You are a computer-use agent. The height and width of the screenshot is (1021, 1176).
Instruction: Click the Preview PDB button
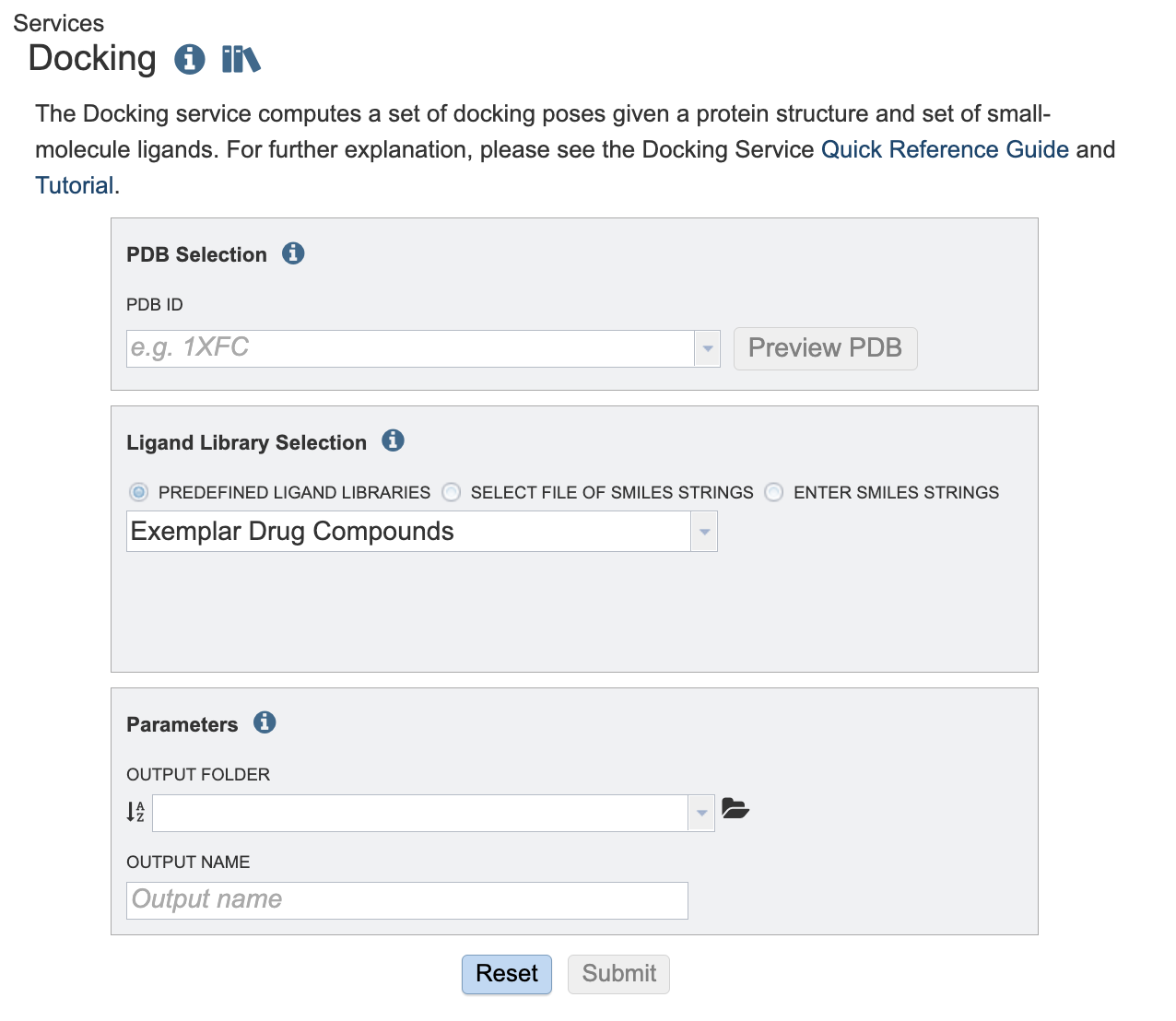(825, 348)
